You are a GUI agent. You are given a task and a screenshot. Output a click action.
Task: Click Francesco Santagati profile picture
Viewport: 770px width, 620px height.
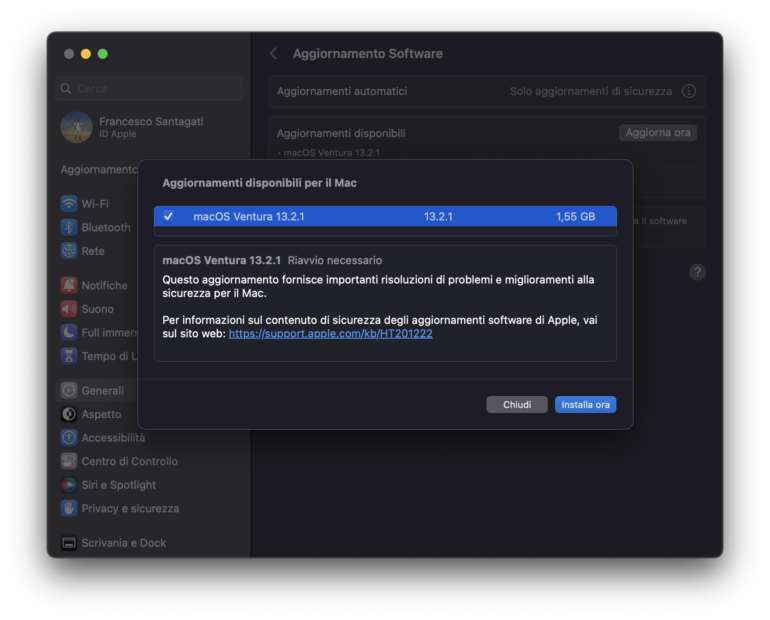tap(77, 127)
